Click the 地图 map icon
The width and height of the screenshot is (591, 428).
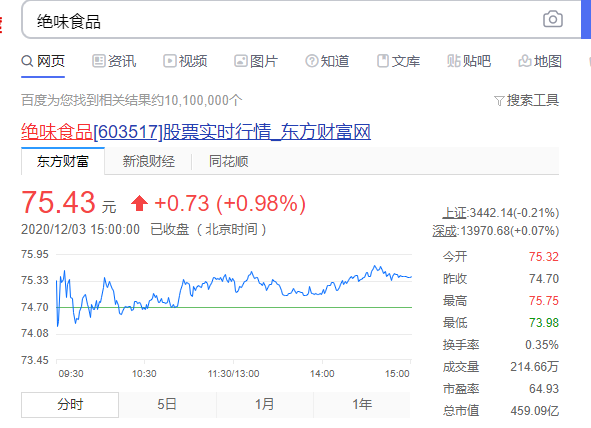tap(525, 61)
